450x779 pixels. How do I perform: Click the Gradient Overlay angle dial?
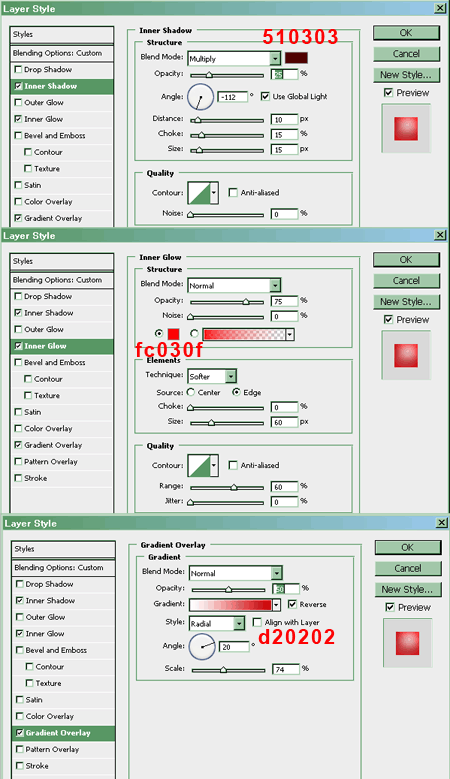[x=202, y=646]
